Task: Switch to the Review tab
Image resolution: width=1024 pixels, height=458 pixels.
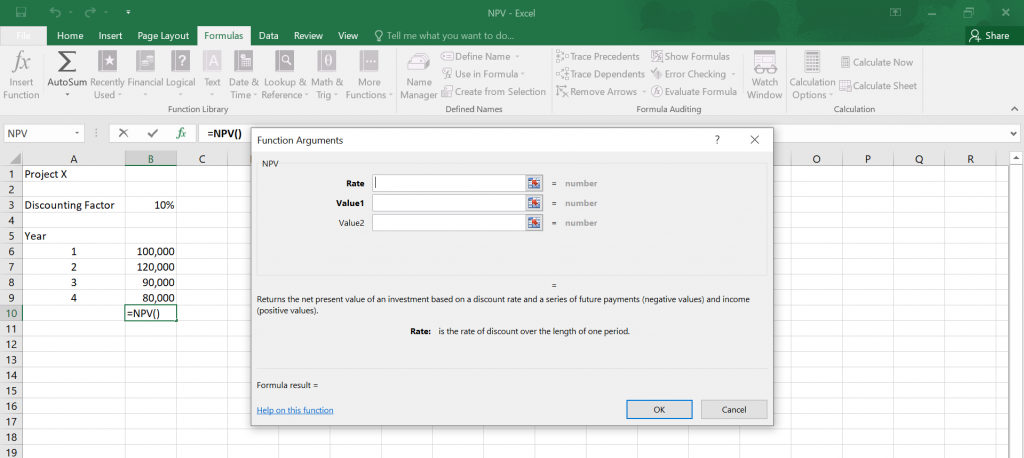Action: click(308, 36)
